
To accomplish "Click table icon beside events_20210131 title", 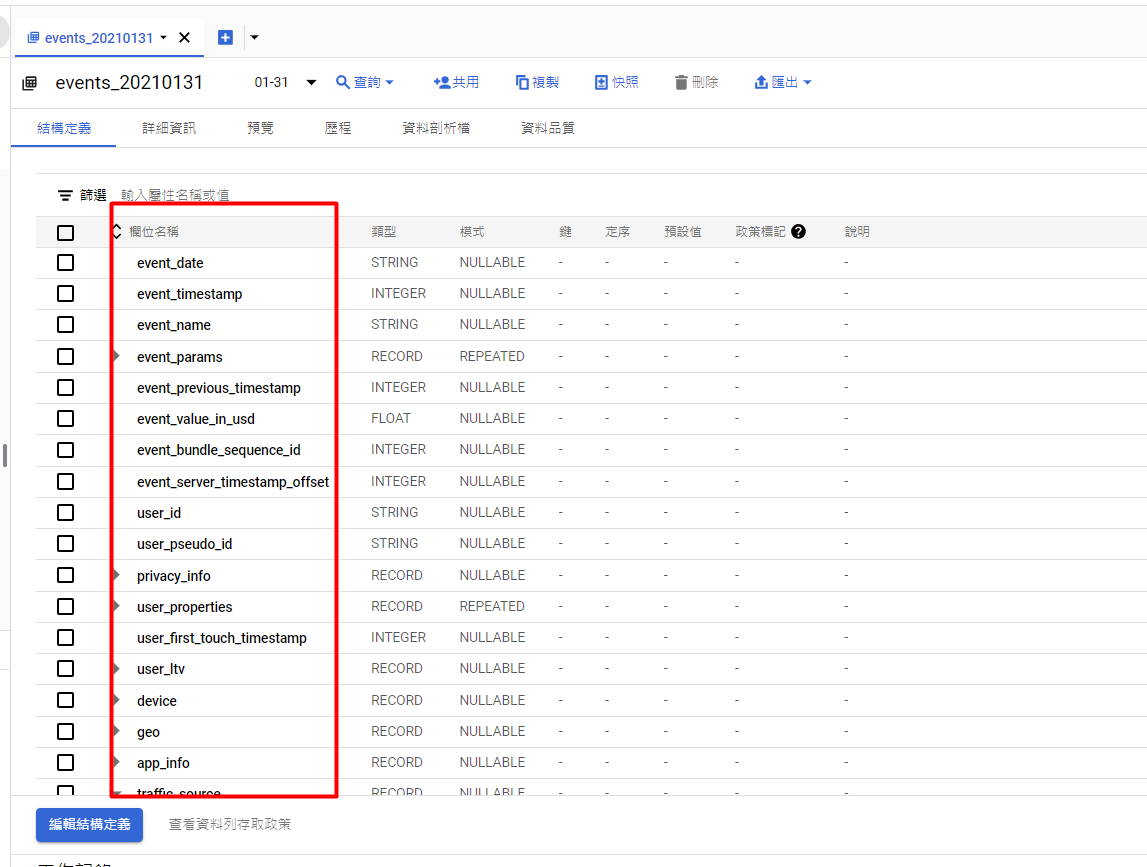I will click(x=30, y=83).
